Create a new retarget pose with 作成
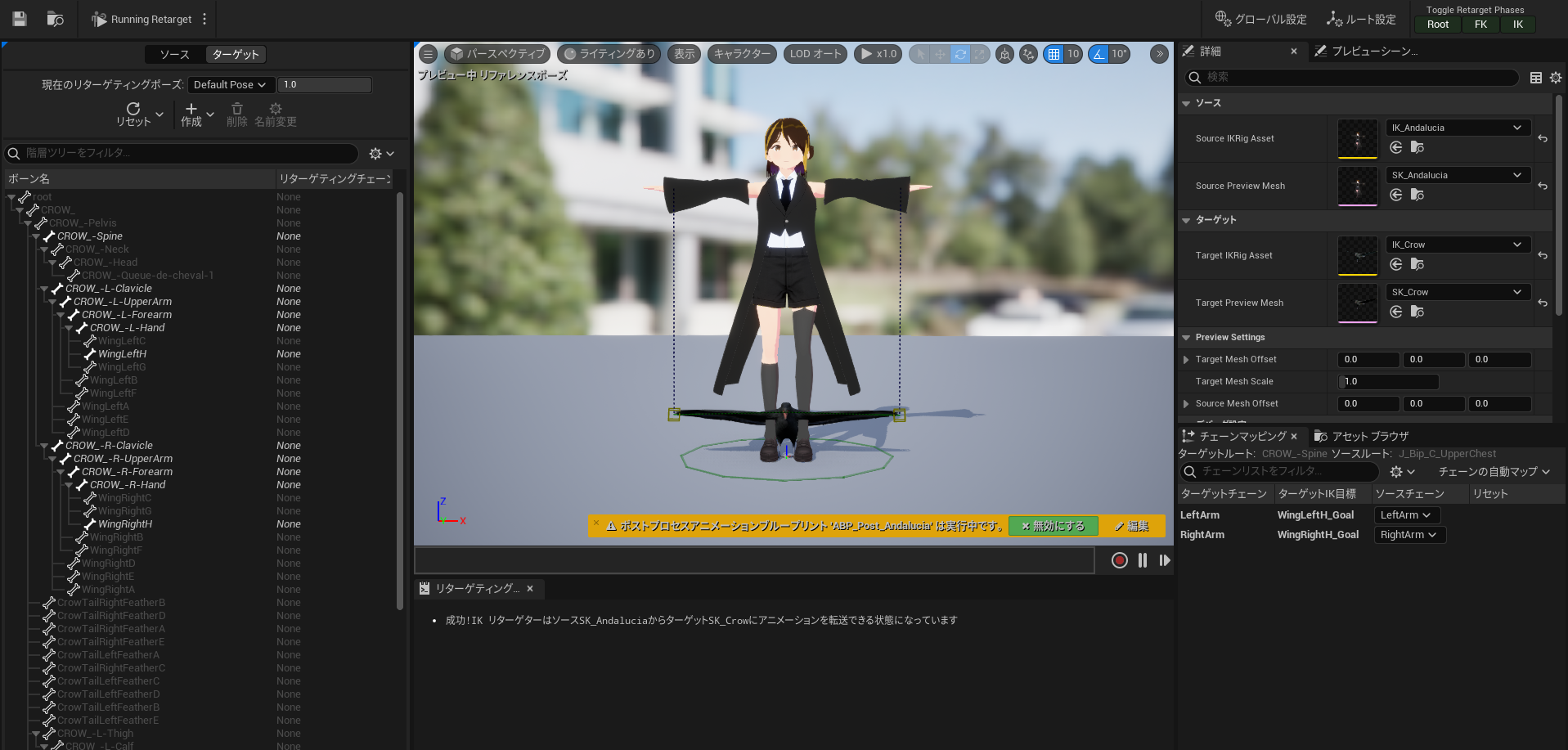The image size is (1568, 750). pos(193,115)
